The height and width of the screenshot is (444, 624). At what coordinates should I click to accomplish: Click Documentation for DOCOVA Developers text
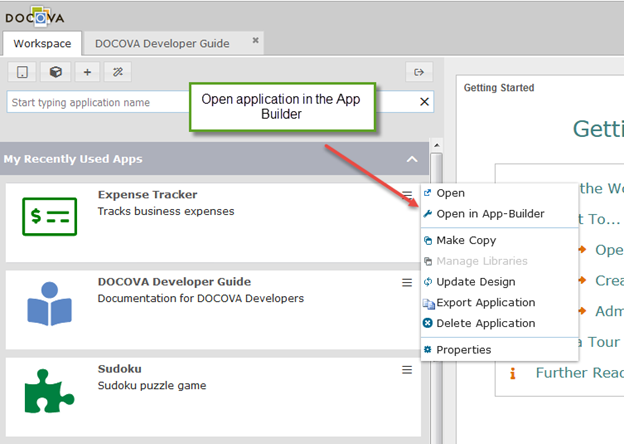(x=201, y=298)
